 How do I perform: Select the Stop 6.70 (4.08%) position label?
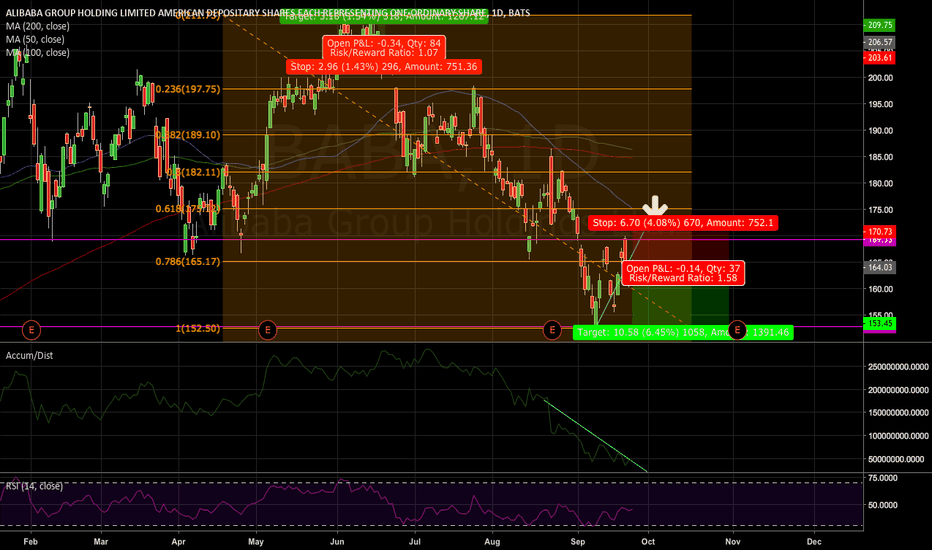click(x=683, y=223)
